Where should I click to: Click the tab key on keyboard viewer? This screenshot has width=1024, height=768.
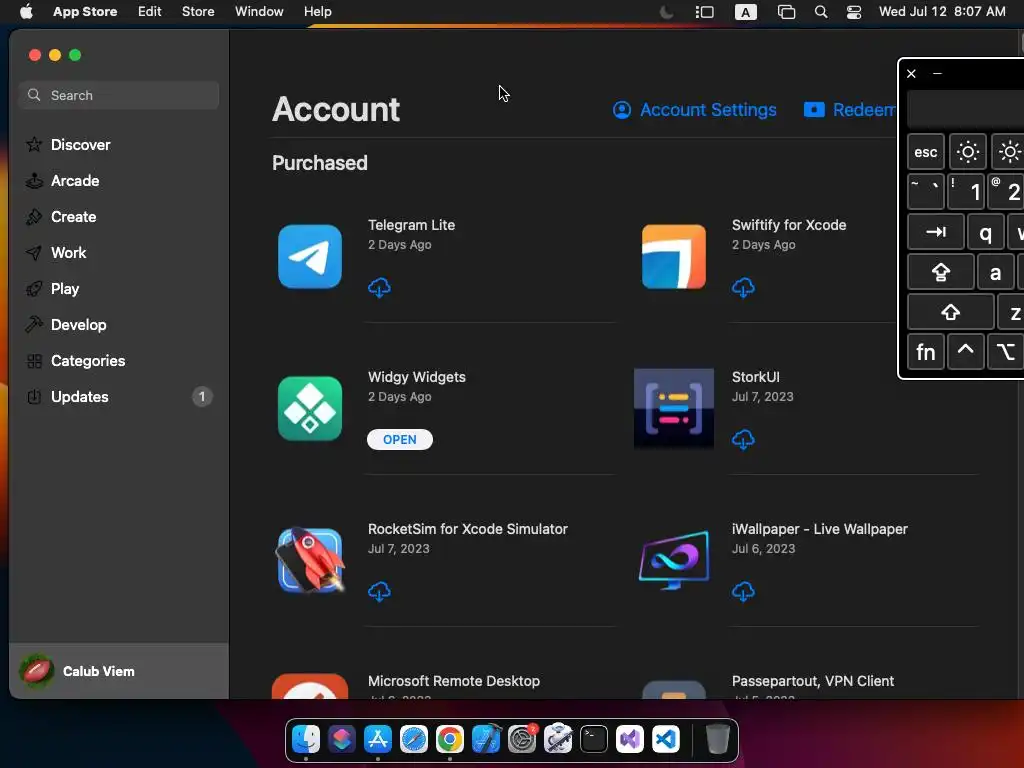pos(936,232)
